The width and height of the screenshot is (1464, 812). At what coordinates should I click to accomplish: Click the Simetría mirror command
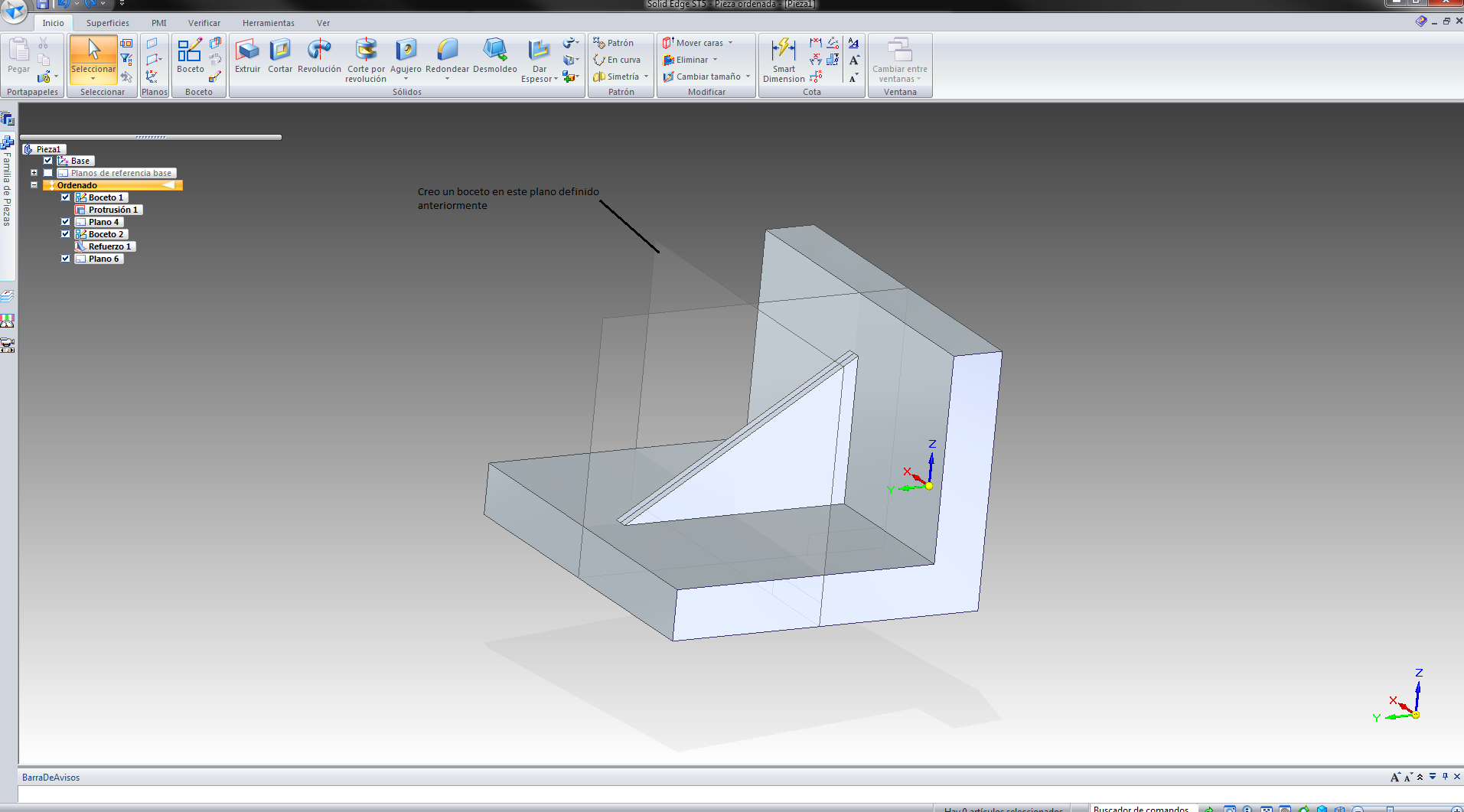[616, 77]
